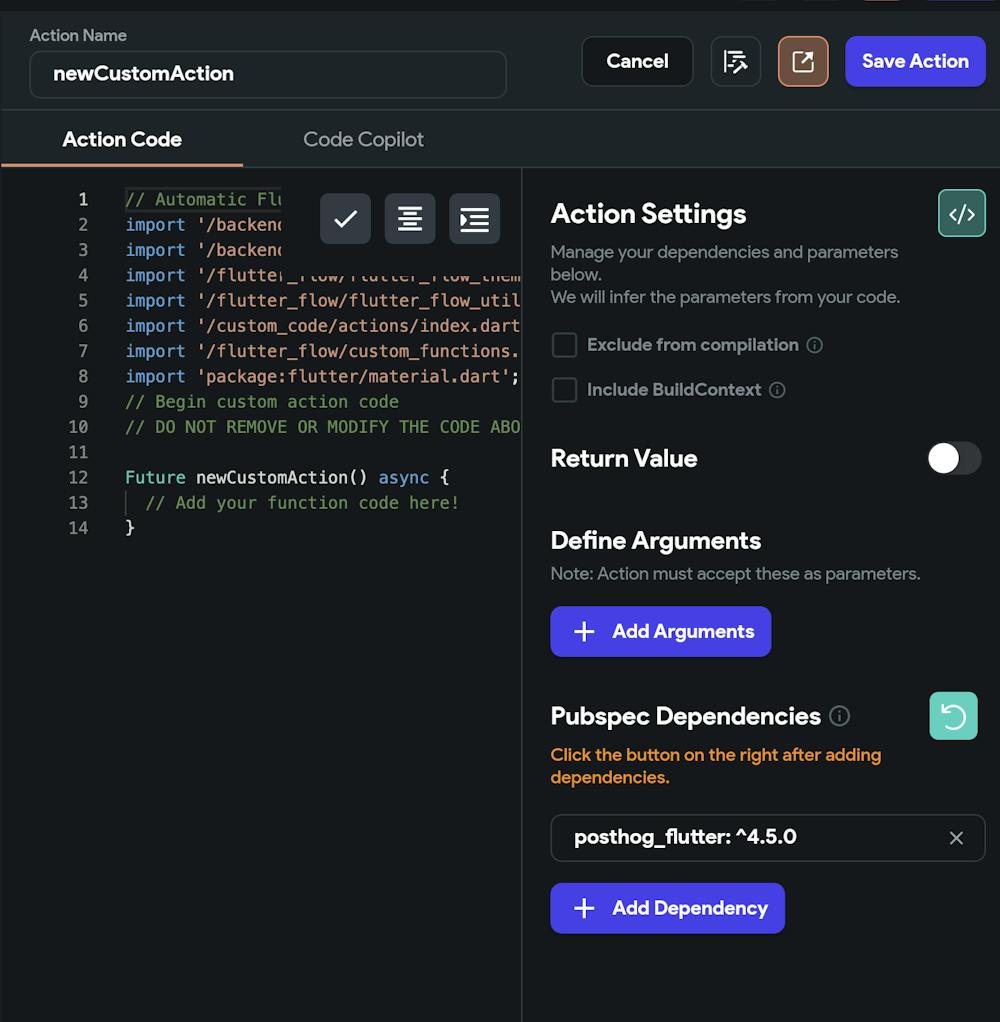1000x1022 pixels.
Task: Click the Add Arguments button
Action: pos(660,632)
